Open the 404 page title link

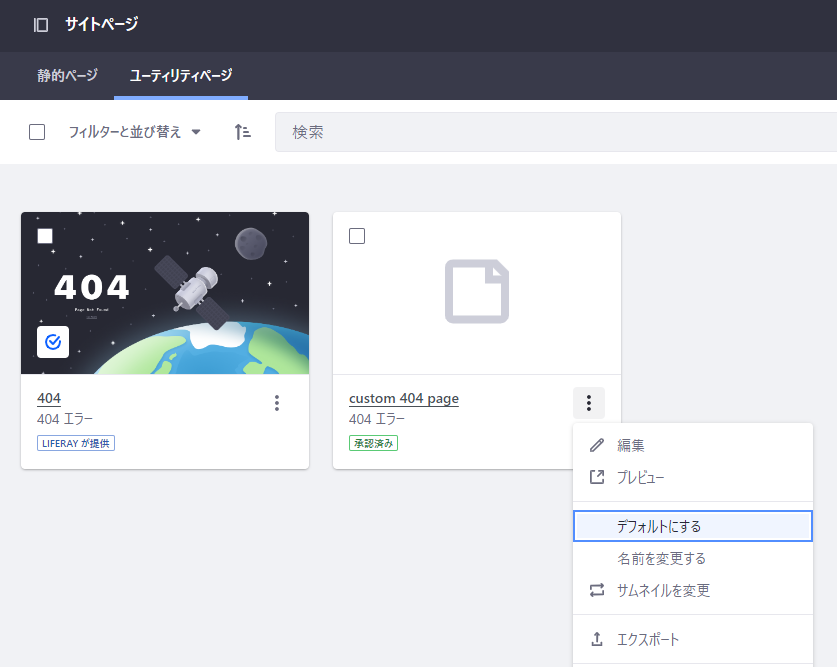tap(49, 398)
